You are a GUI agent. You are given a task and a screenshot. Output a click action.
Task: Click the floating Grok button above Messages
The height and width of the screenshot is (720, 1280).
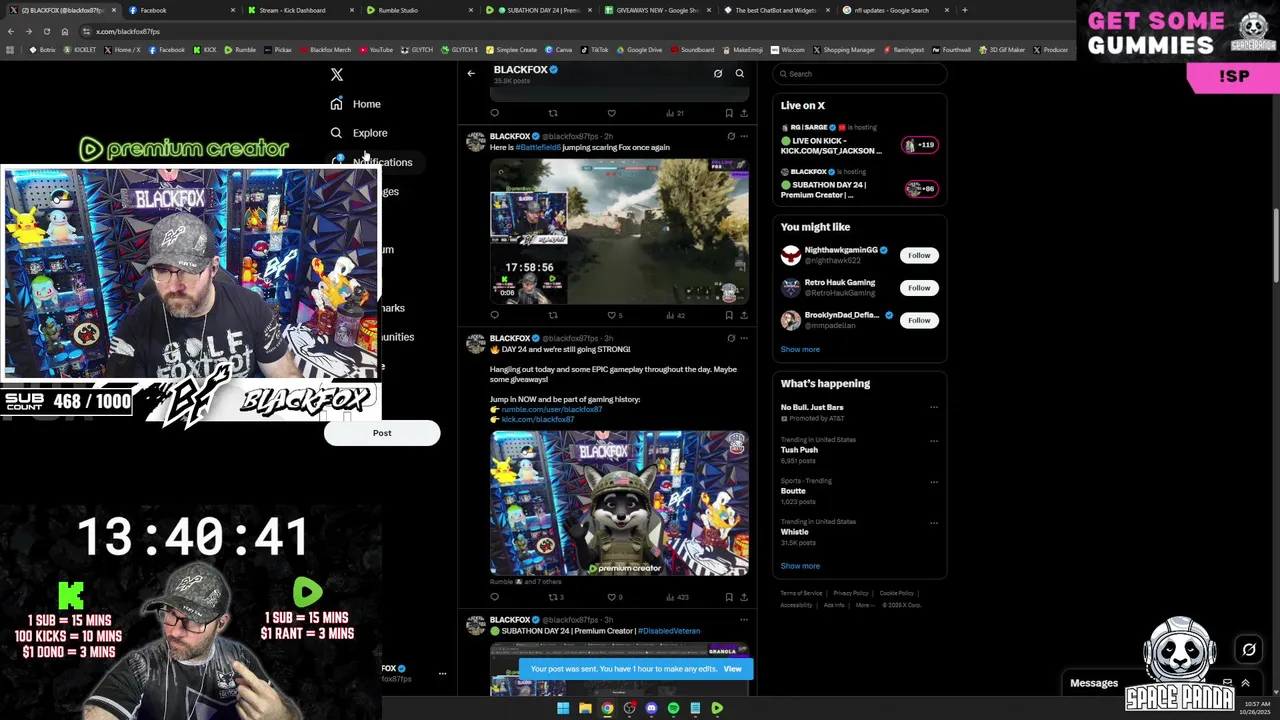tap(1249, 650)
